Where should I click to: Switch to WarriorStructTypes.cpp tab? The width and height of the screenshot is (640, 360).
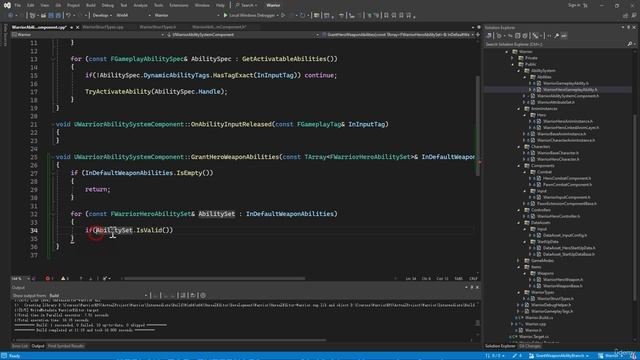tap(103, 27)
